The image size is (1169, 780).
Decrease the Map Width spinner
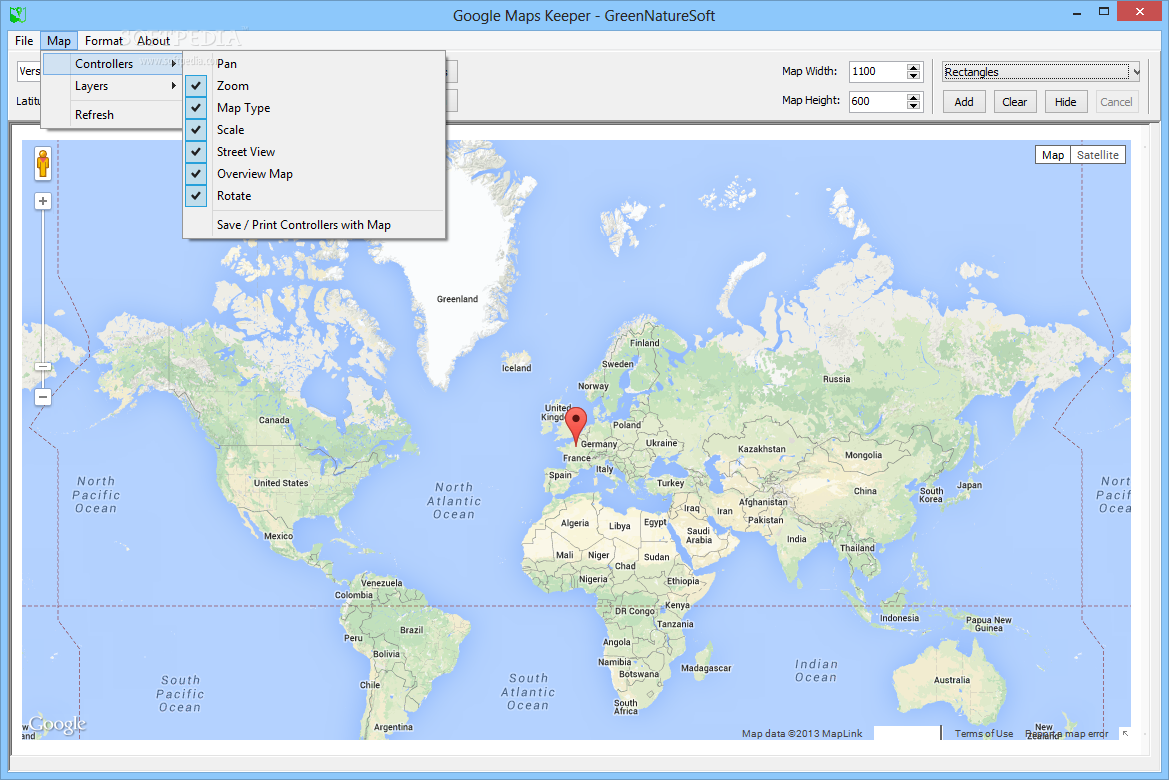coord(914,75)
